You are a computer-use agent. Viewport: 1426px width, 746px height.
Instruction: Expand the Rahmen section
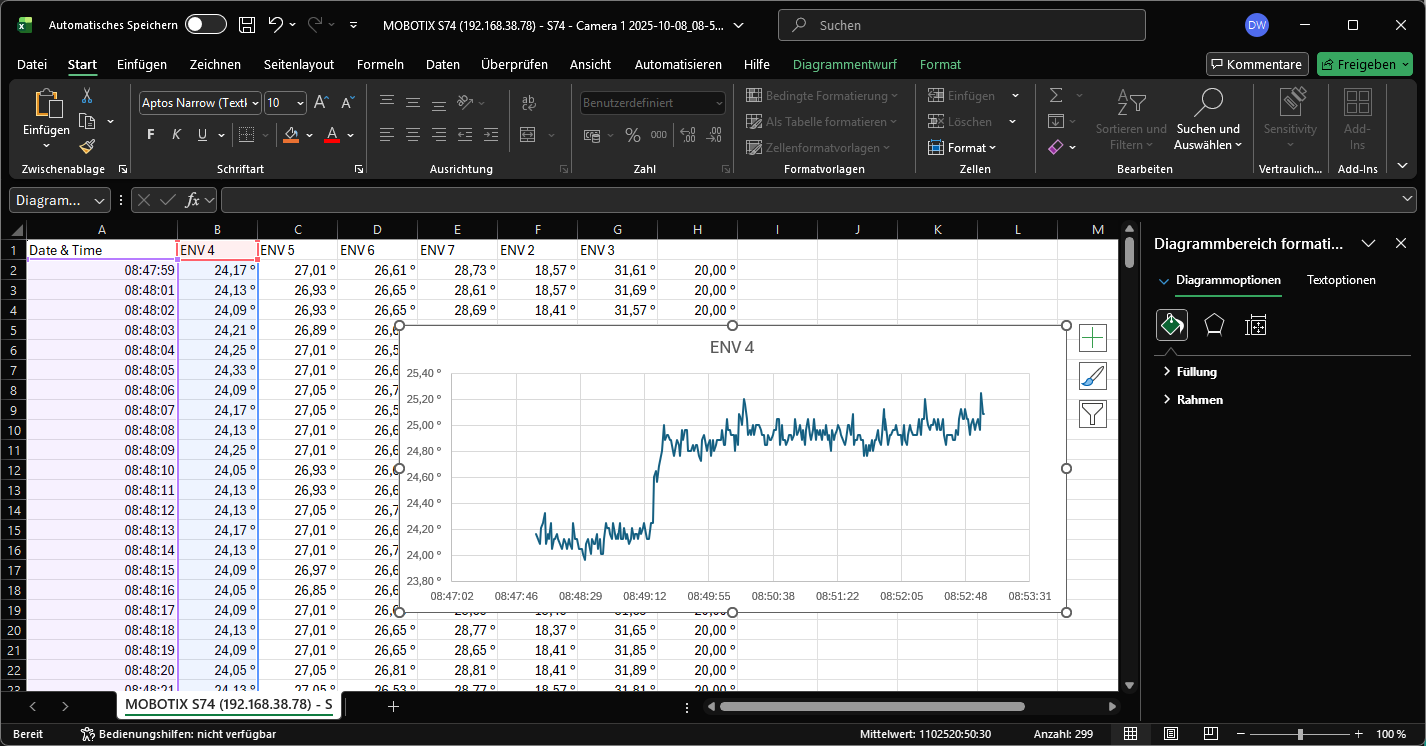click(x=1199, y=399)
